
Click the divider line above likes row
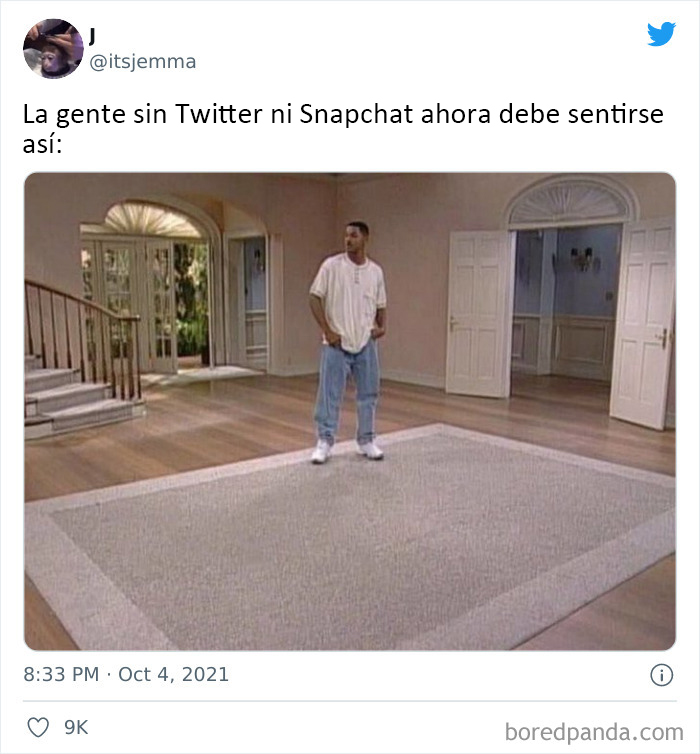point(350,701)
